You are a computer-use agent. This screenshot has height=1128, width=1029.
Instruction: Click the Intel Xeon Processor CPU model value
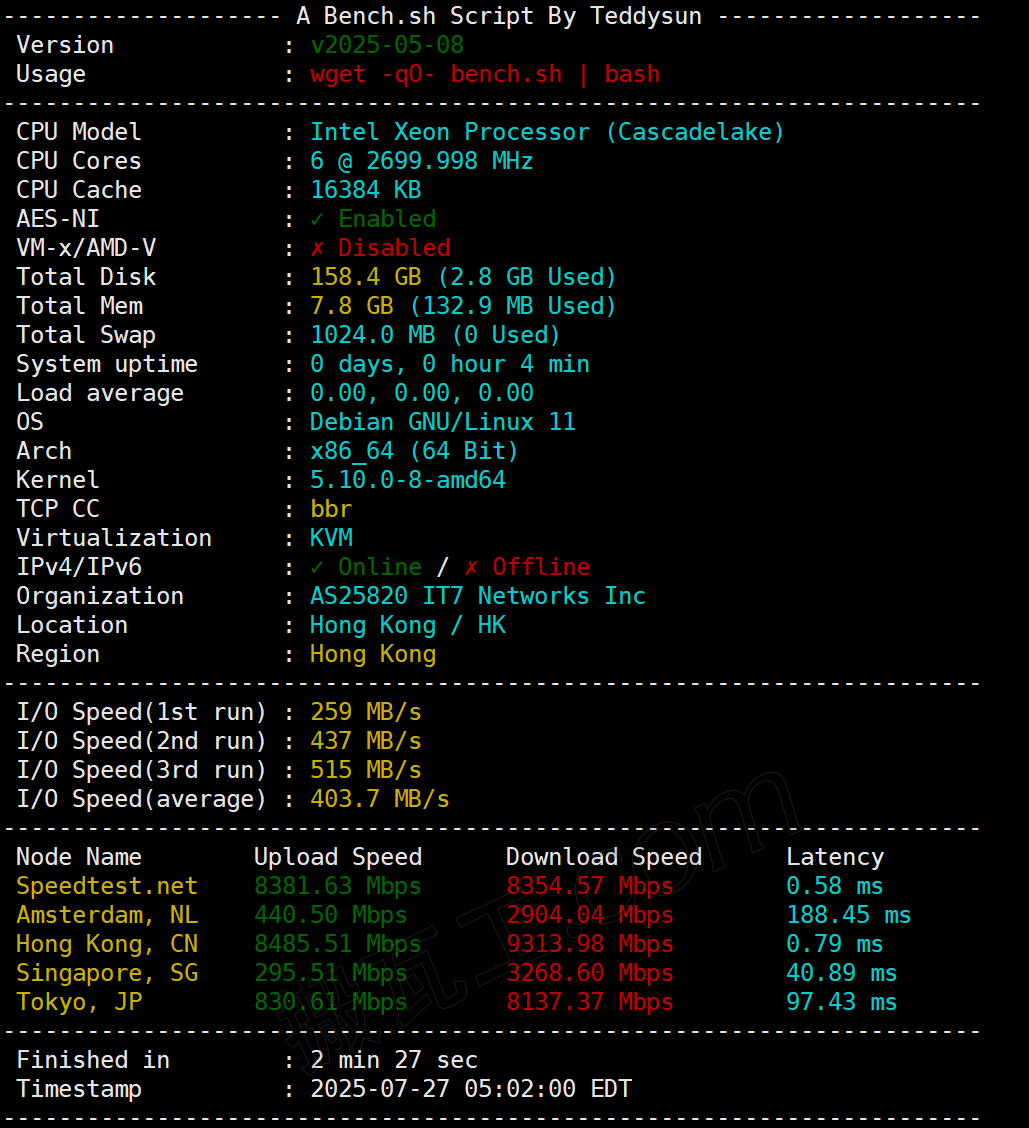tap(547, 132)
